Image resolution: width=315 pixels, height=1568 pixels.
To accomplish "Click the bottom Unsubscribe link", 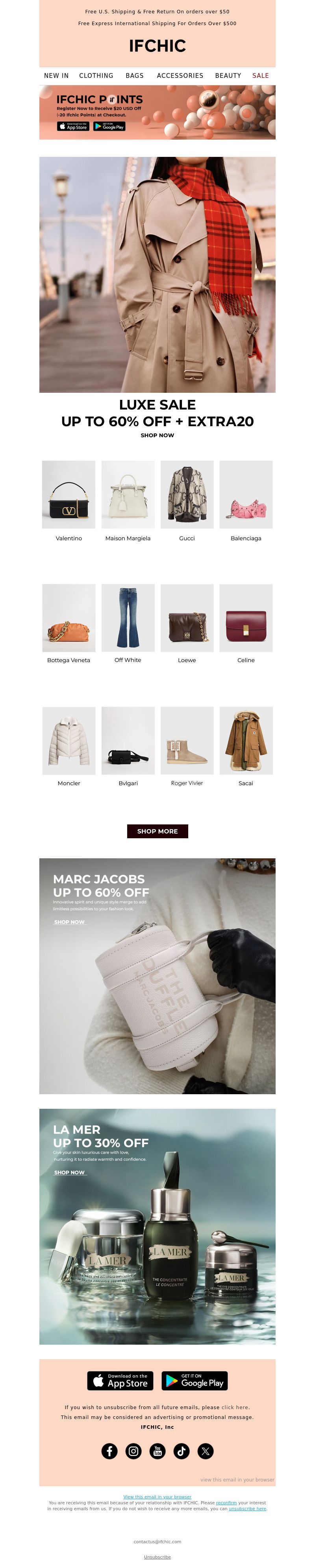I will click(x=157, y=1557).
